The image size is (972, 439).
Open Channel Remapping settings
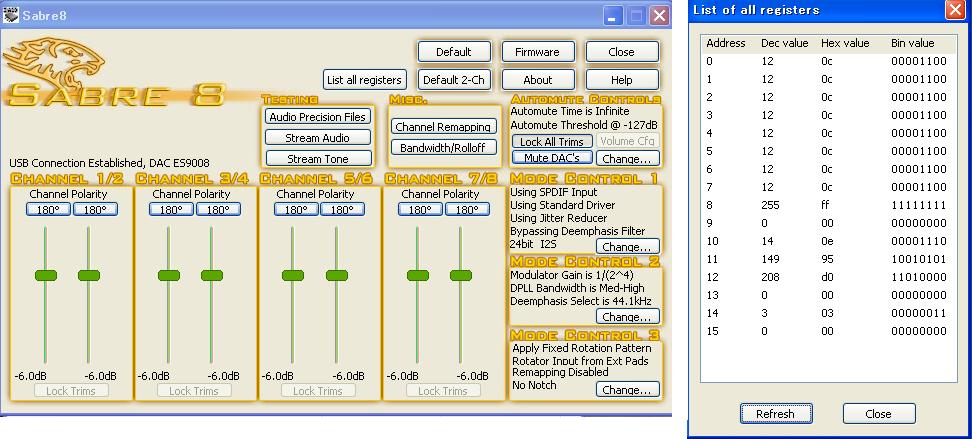444,126
